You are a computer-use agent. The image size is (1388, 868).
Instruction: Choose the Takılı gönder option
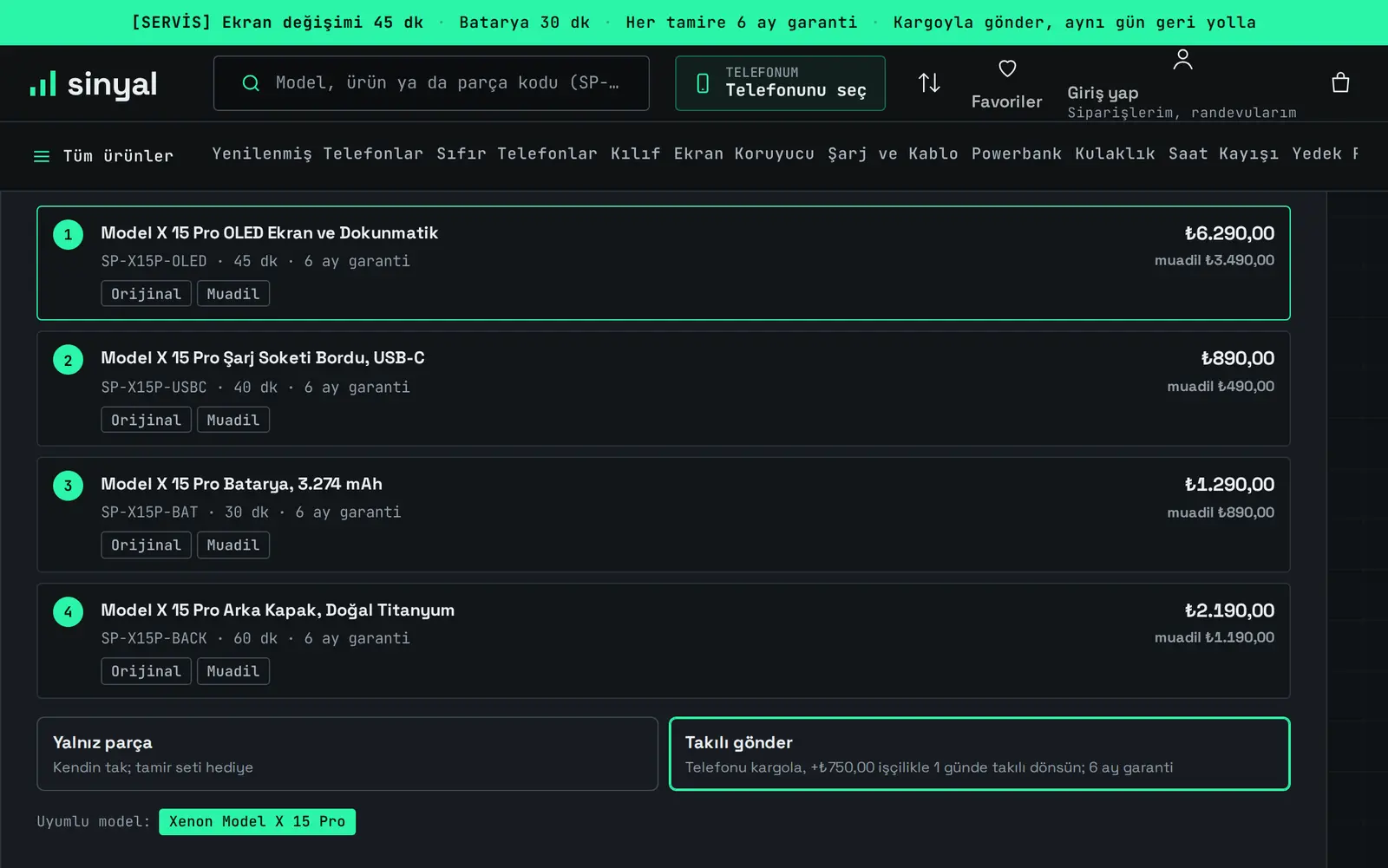(x=979, y=754)
